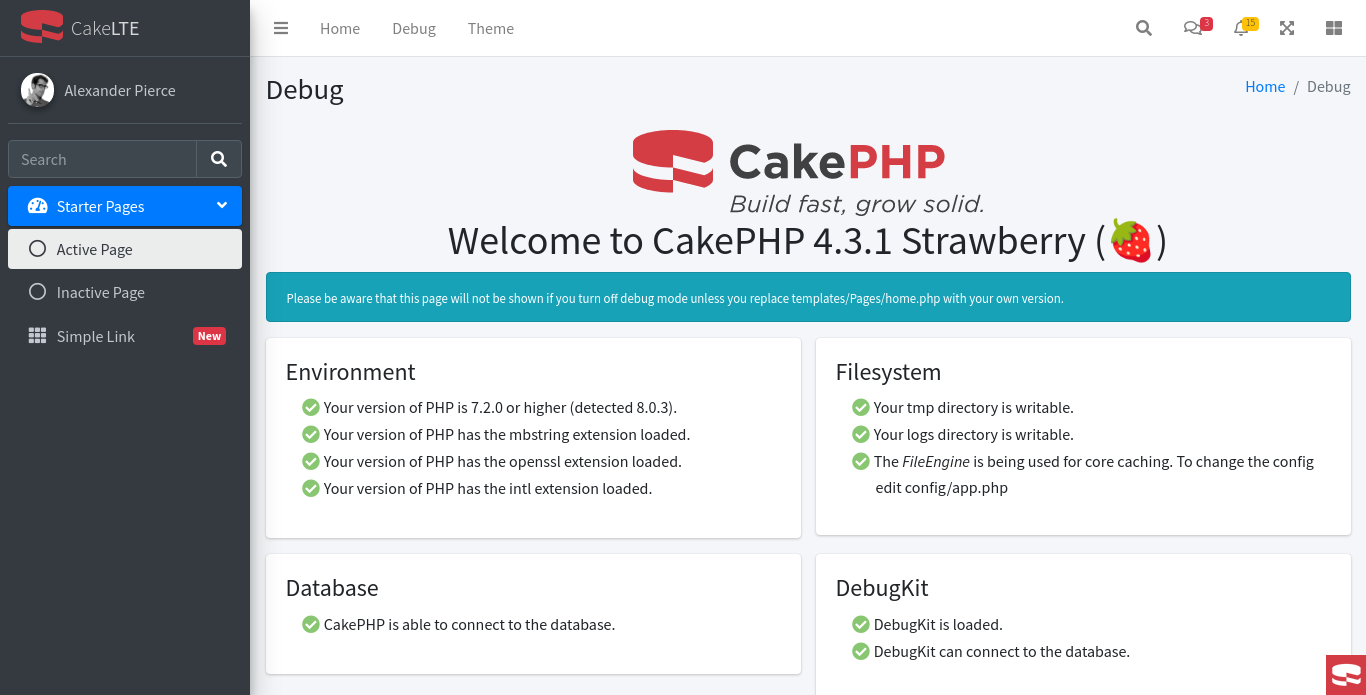
Task: Select the Starter Pages menu item
Action: point(125,206)
